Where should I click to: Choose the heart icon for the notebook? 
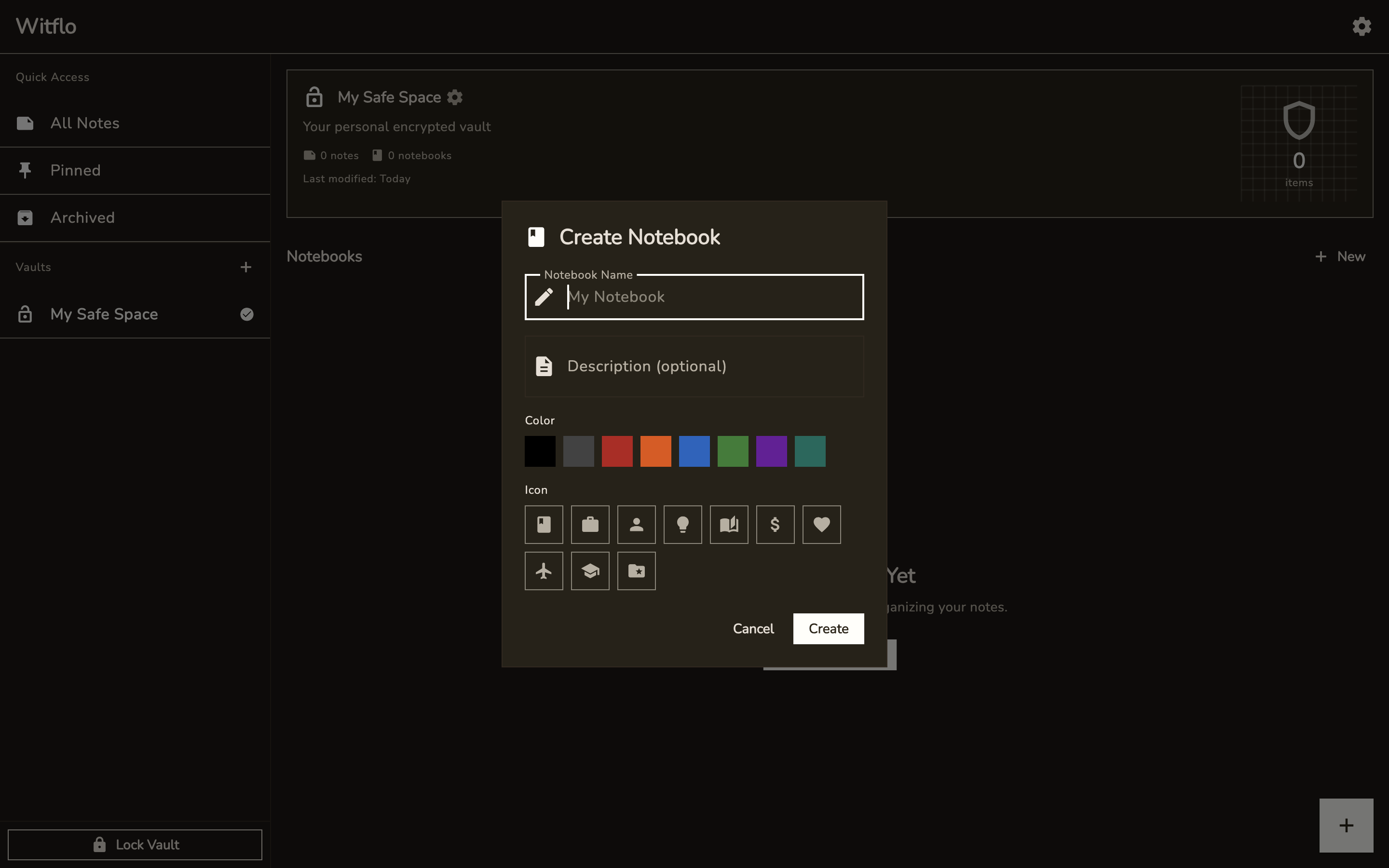821,524
